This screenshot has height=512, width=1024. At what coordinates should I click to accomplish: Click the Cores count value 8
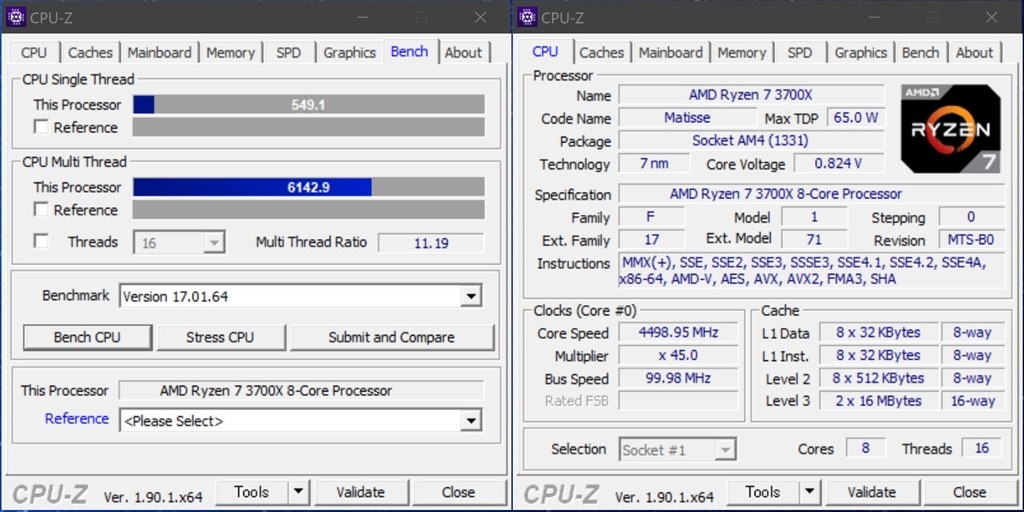[866, 449]
